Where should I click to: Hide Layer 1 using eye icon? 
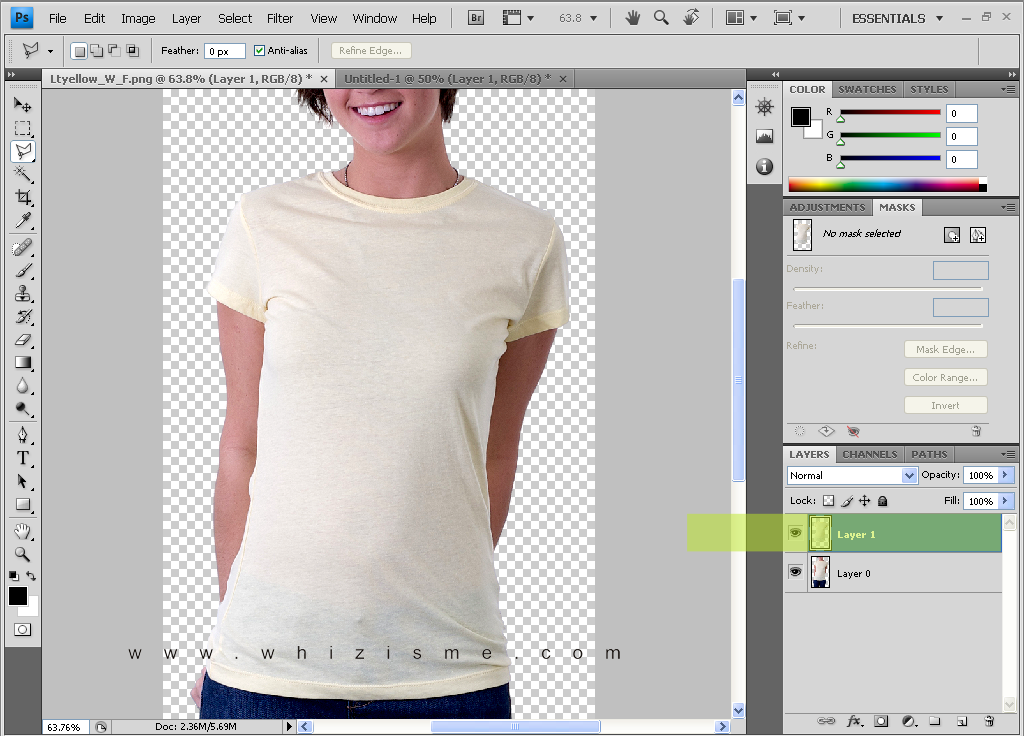pyautogui.click(x=796, y=533)
